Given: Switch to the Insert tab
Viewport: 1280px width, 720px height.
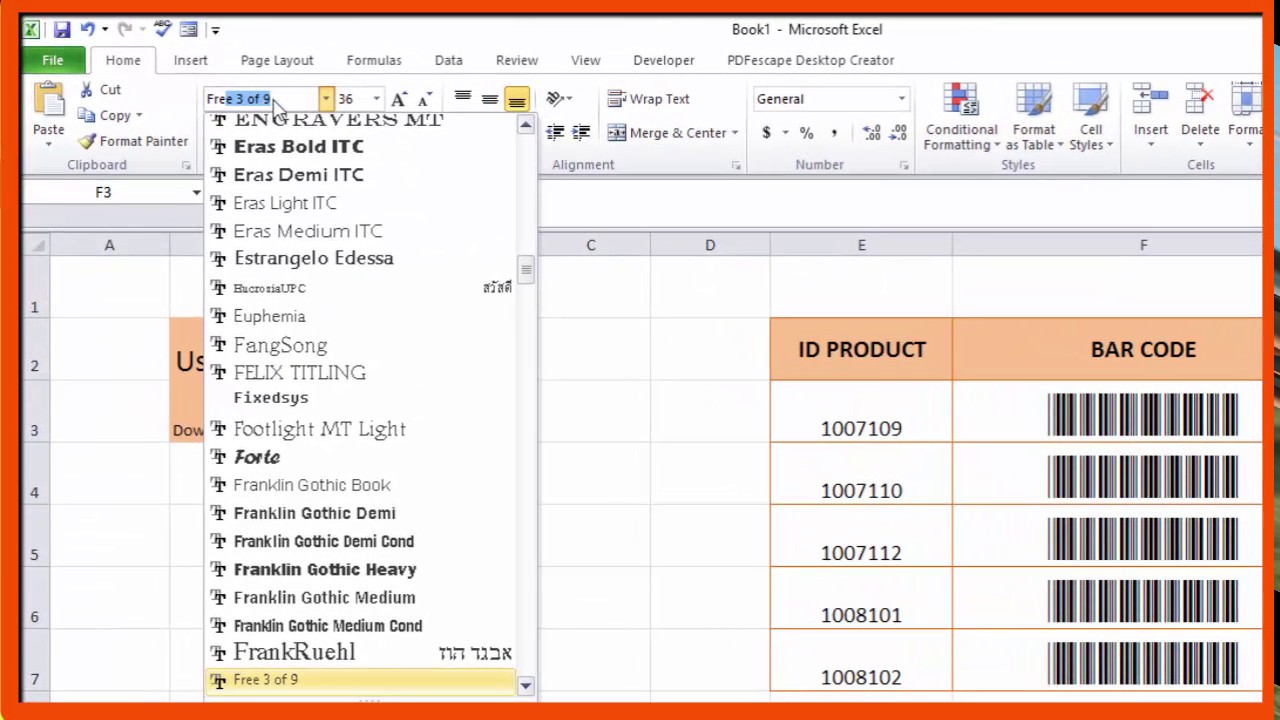Looking at the screenshot, I should [190, 60].
